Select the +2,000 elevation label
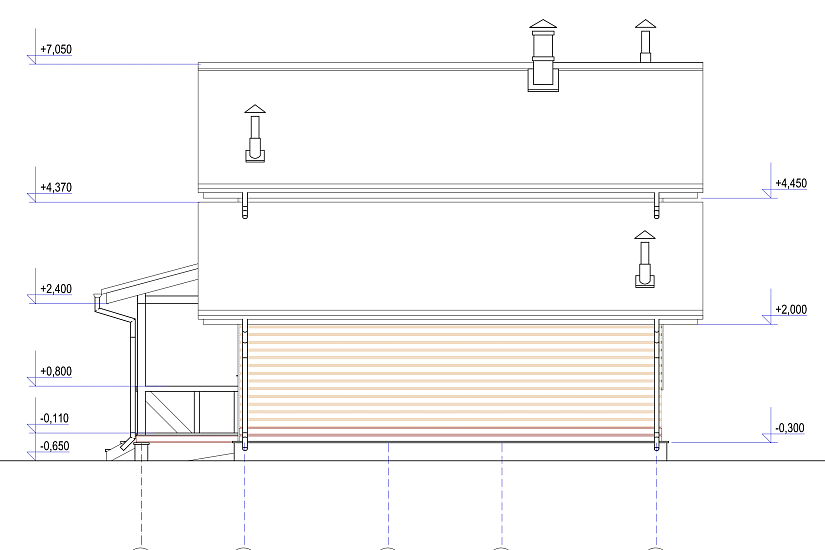The height and width of the screenshot is (550, 825). 790,310
